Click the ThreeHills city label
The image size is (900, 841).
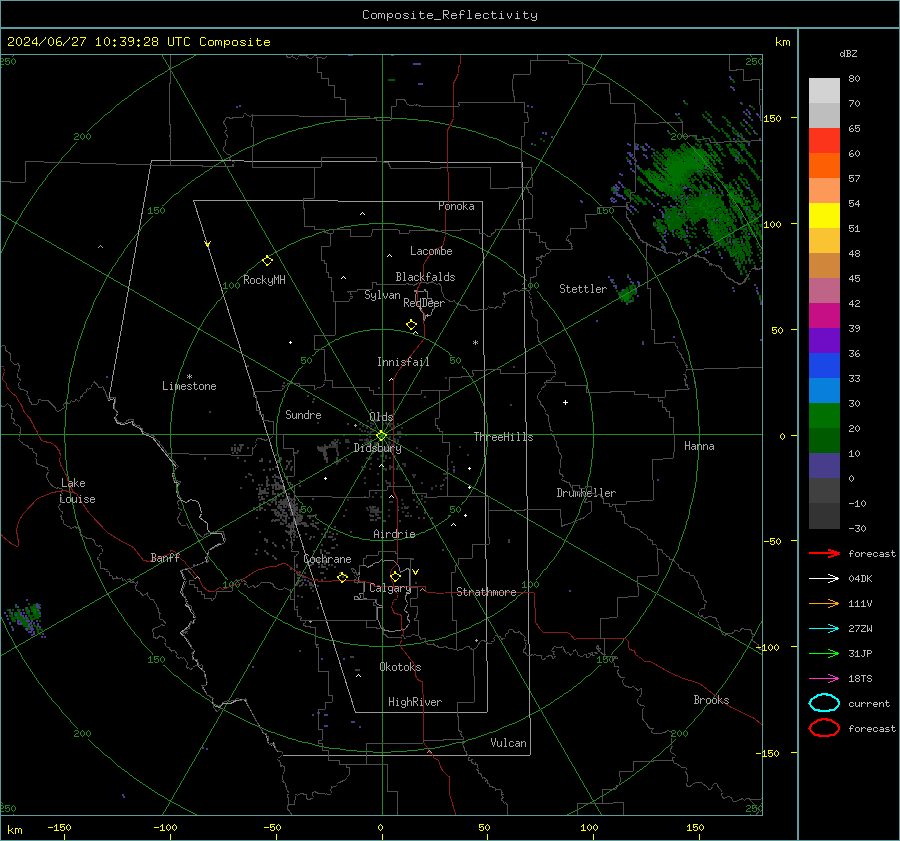503,437
